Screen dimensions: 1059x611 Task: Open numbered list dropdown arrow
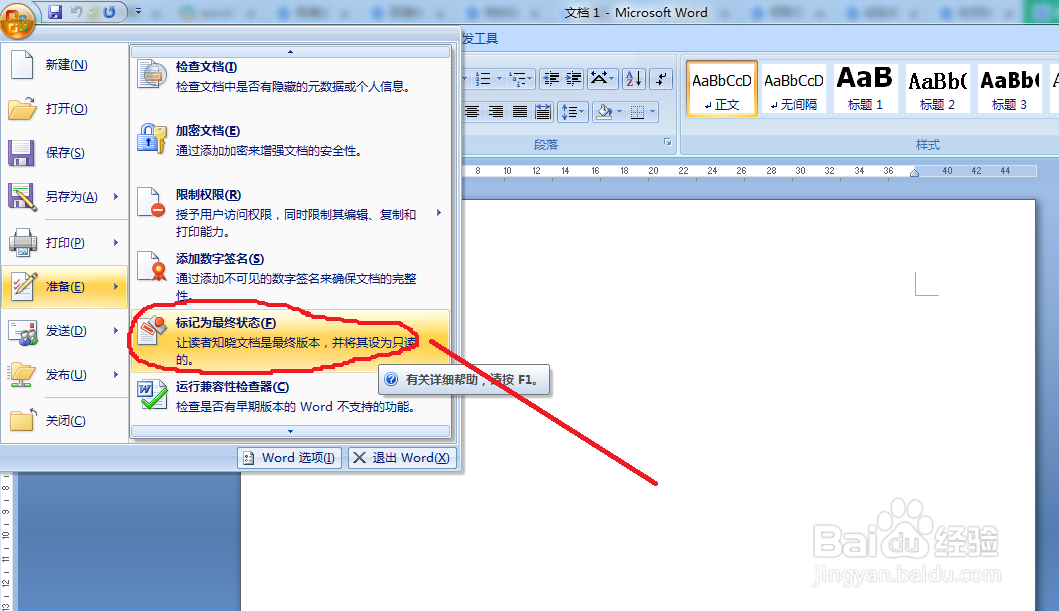pyautogui.click(x=500, y=79)
